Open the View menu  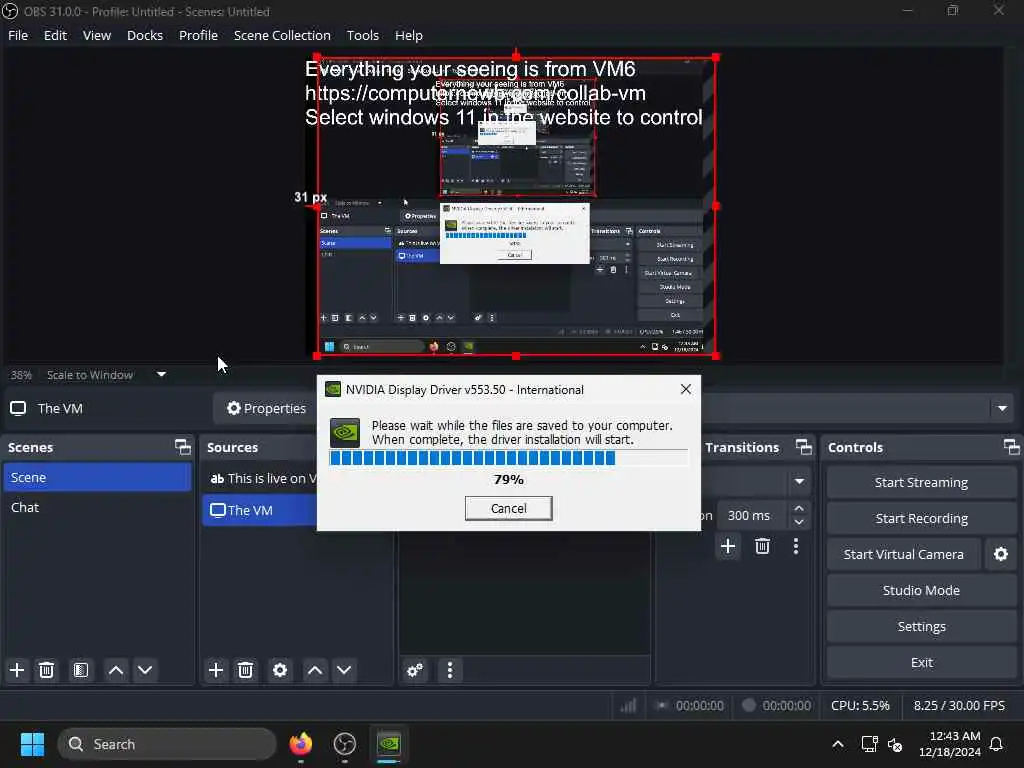97,35
